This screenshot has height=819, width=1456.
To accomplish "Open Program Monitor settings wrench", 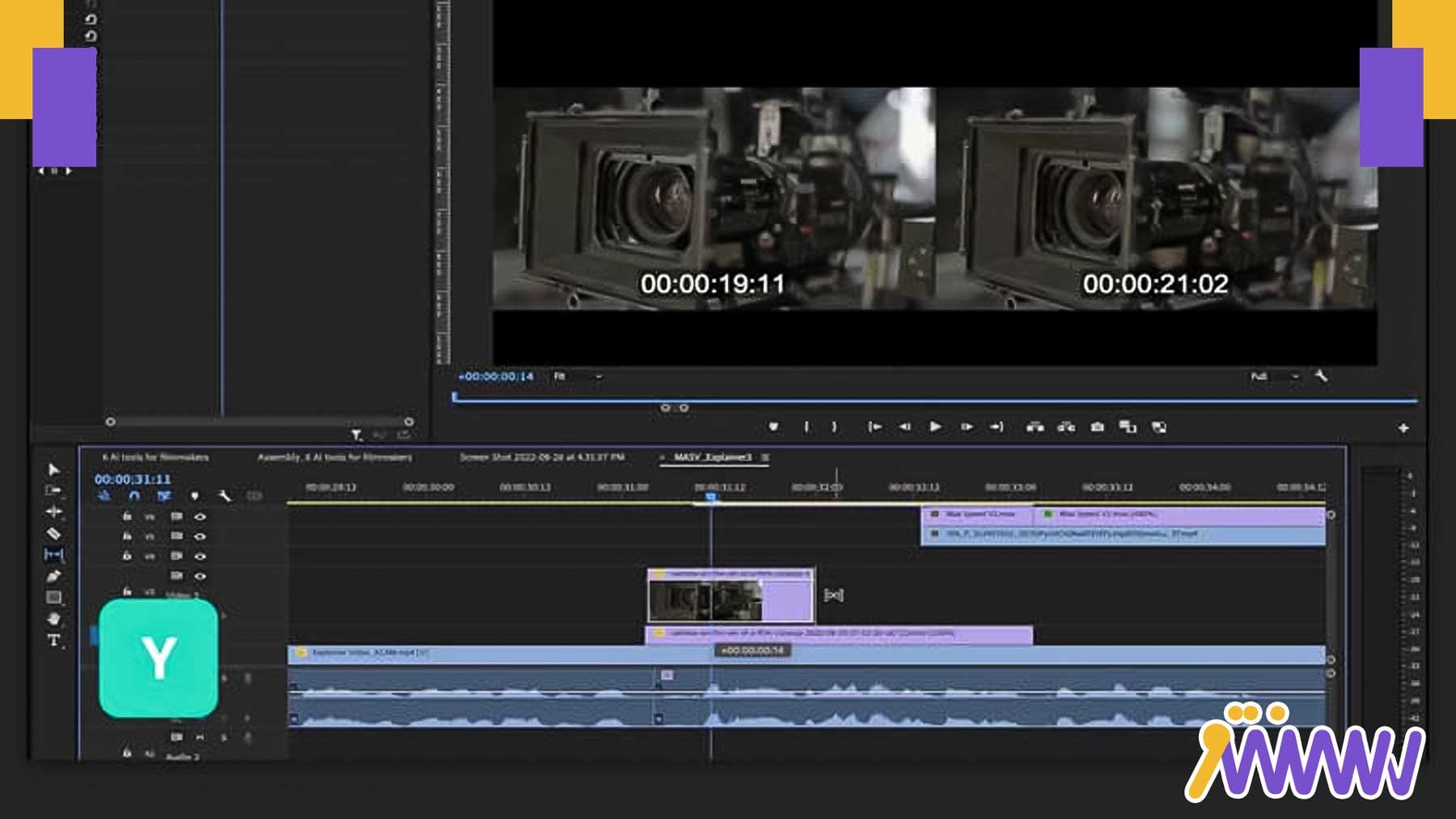I will pyautogui.click(x=1321, y=376).
